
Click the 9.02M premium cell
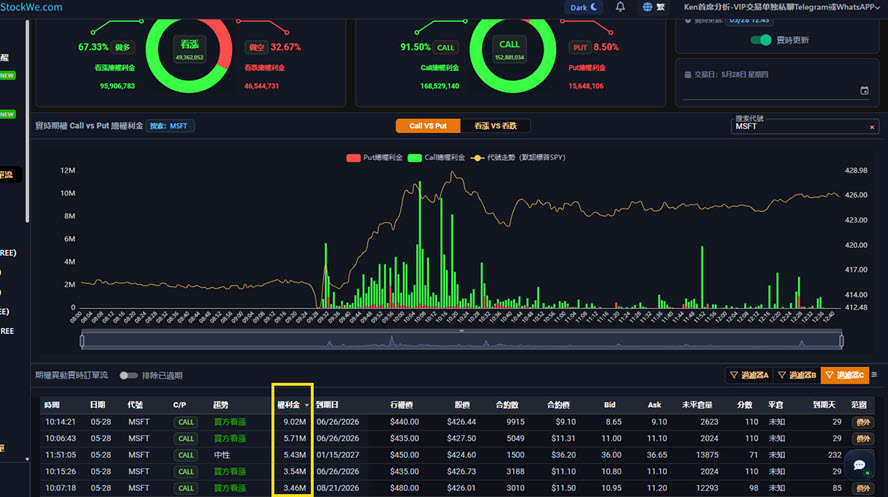coord(294,422)
